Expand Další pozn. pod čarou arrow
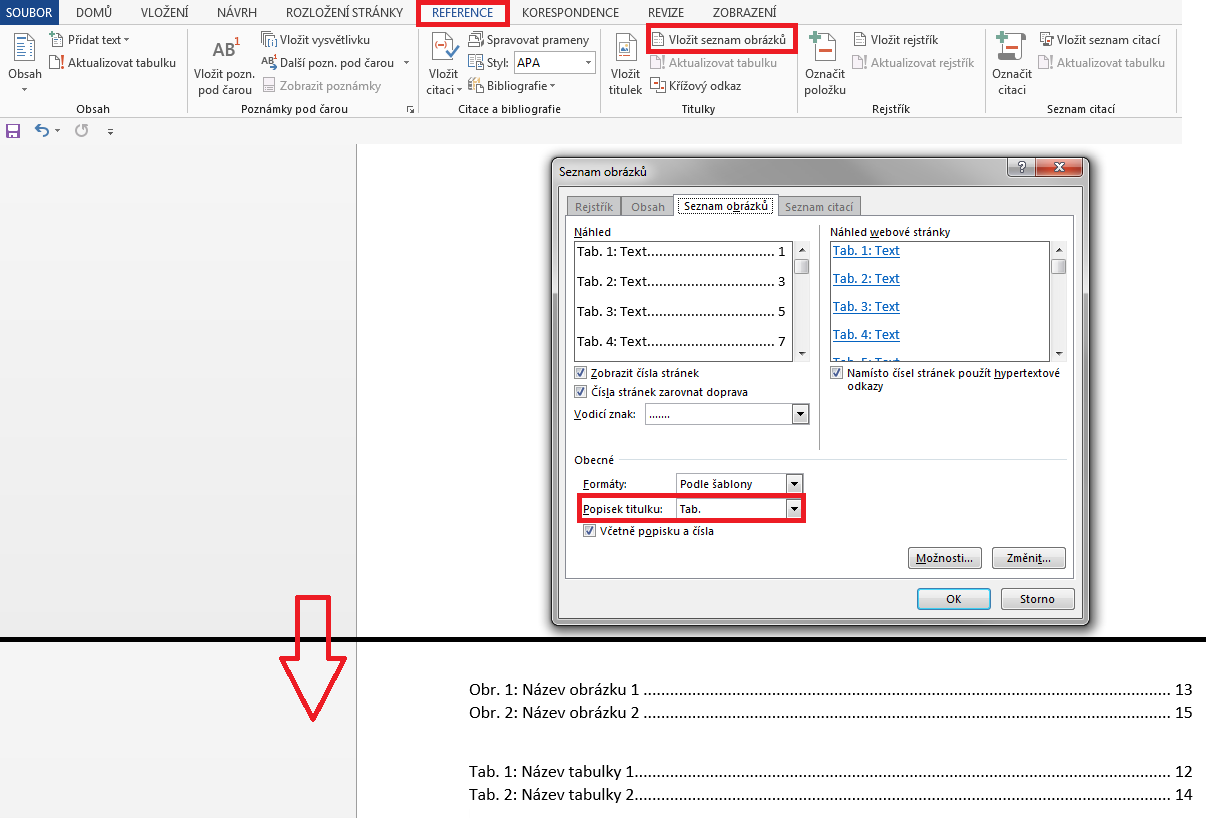Image resolution: width=1206 pixels, height=818 pixels. coord(406,63)
